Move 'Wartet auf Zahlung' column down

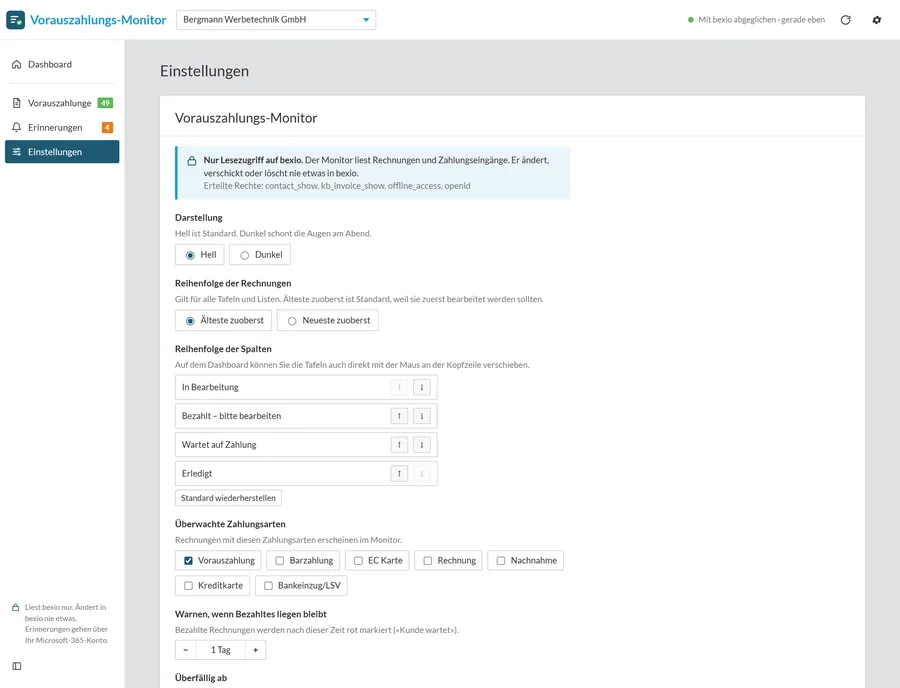422,445
